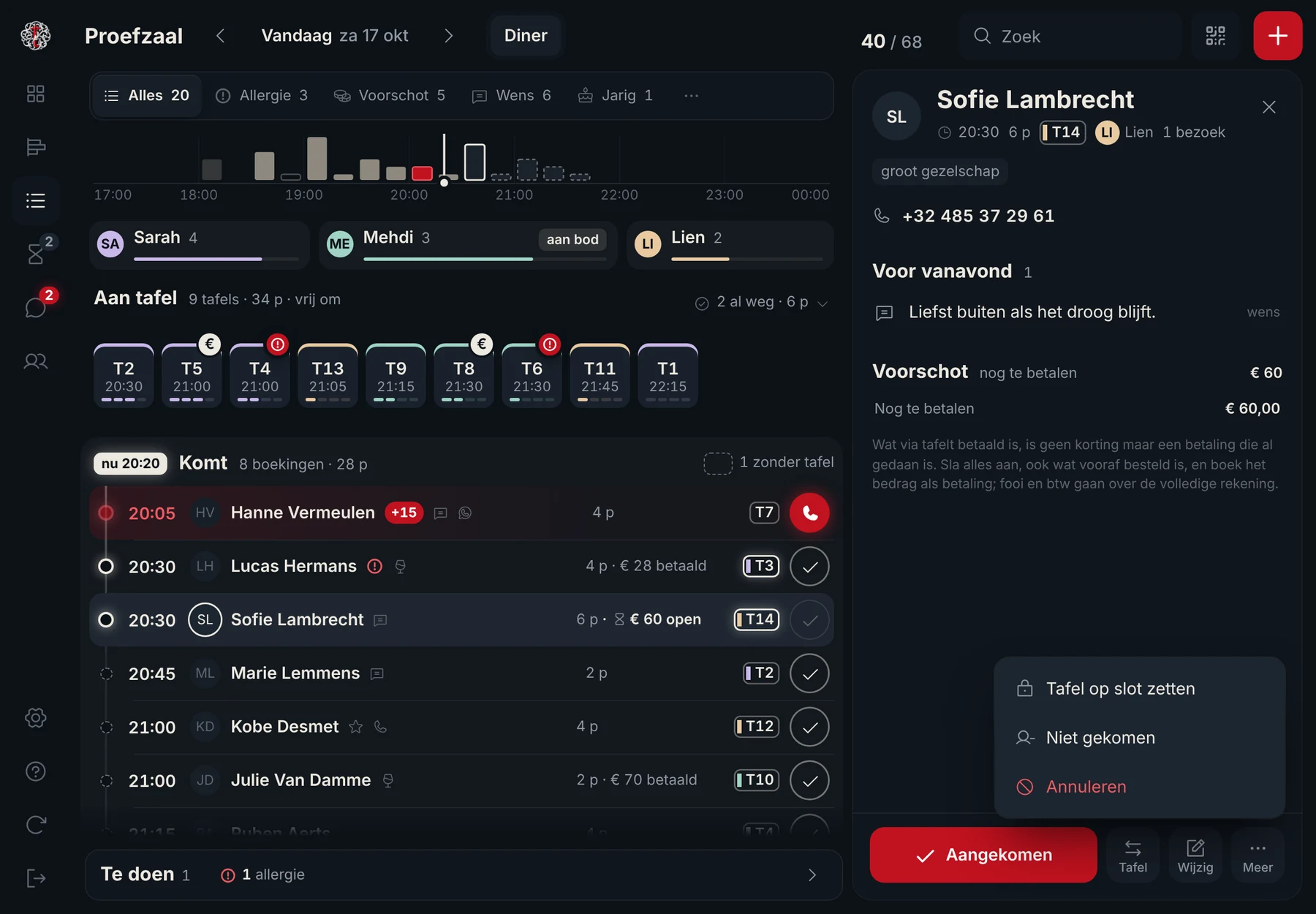Click the Zoek search field
The height and width of the screenshot is (914, 1316).
click(1070, 36)
